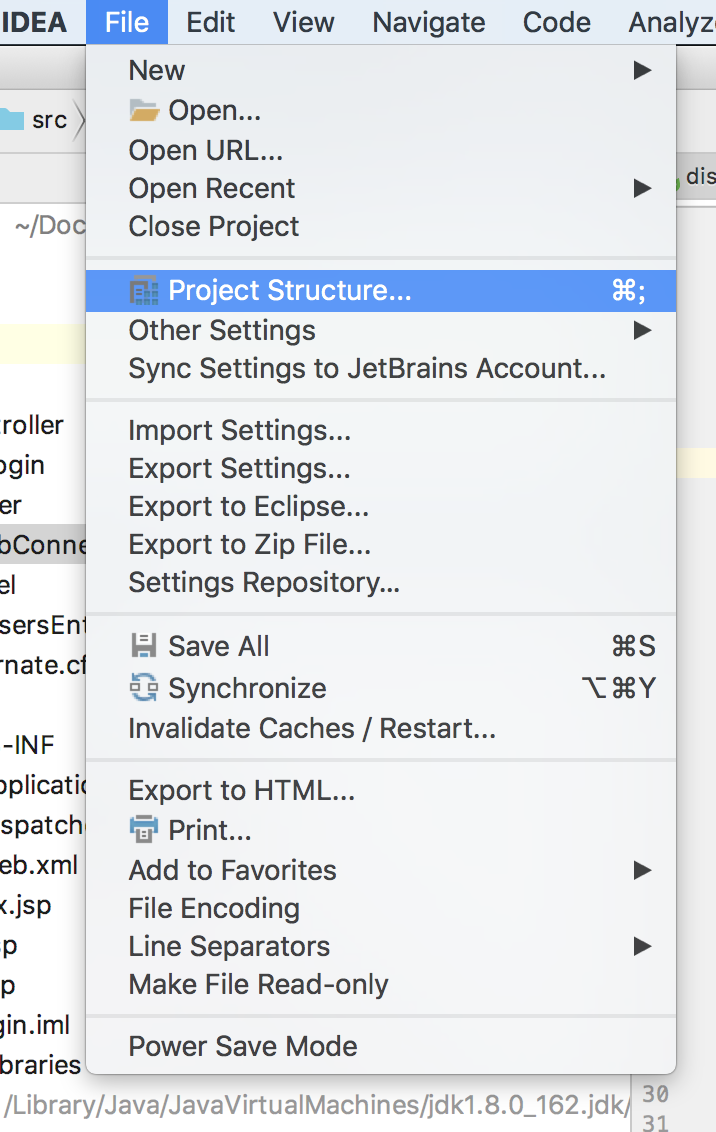Open the Analyze menu
The image size is (716, 1132).
tap(672, 22)
